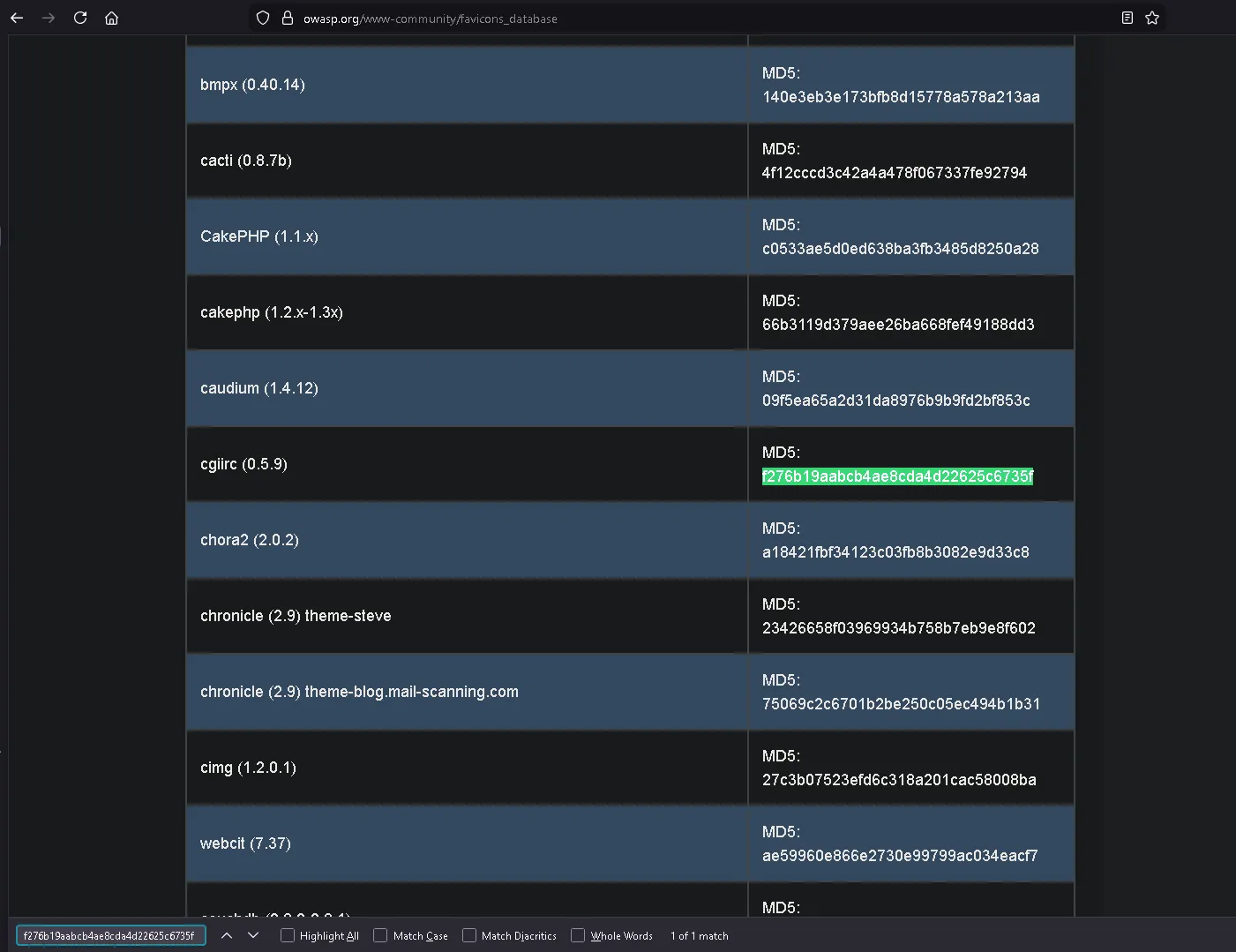Click the address bar URL
The width and height of the screenshot is (1236, 952).
click(430, 18)
